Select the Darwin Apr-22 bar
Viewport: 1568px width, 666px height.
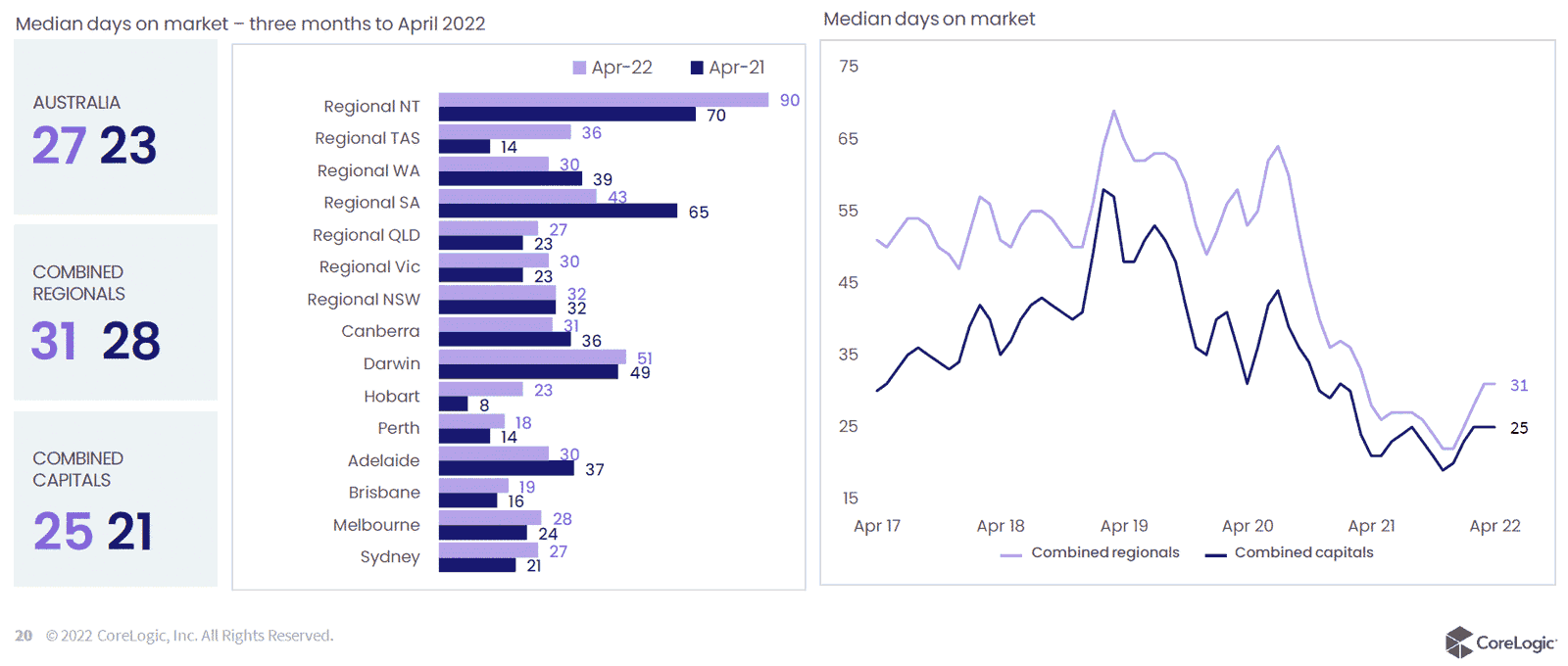pyautogui.click(x=532, y=357)
